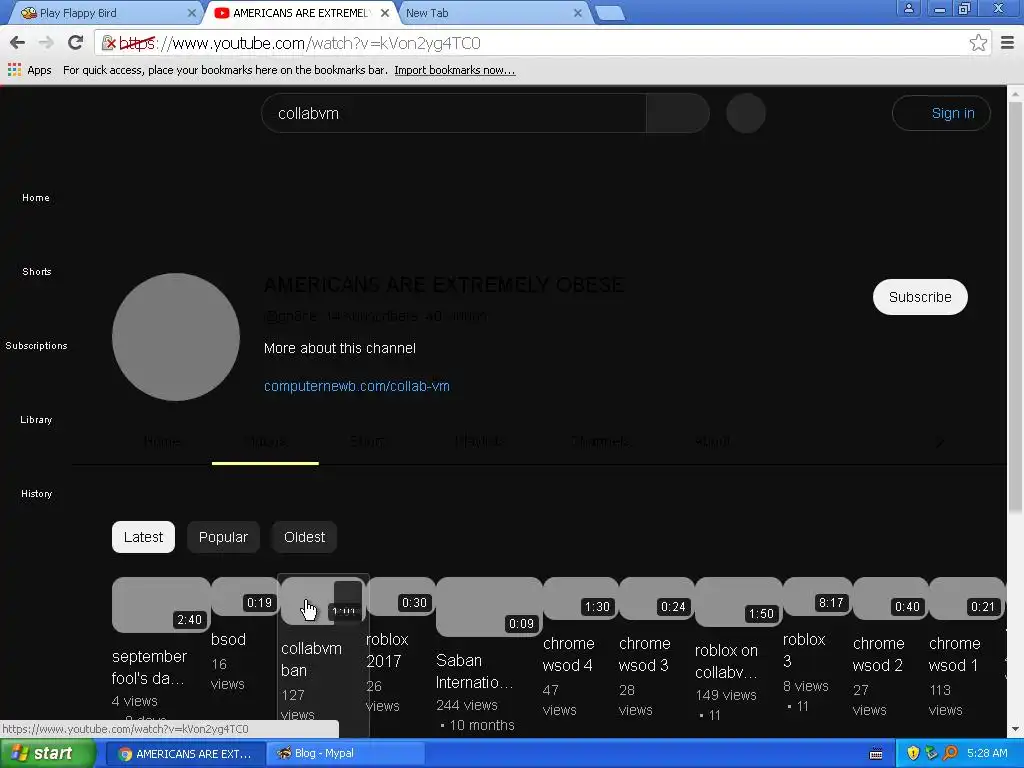Click the 'bsod' video title text
This screenshot has width=1024, height=768.
229,639
